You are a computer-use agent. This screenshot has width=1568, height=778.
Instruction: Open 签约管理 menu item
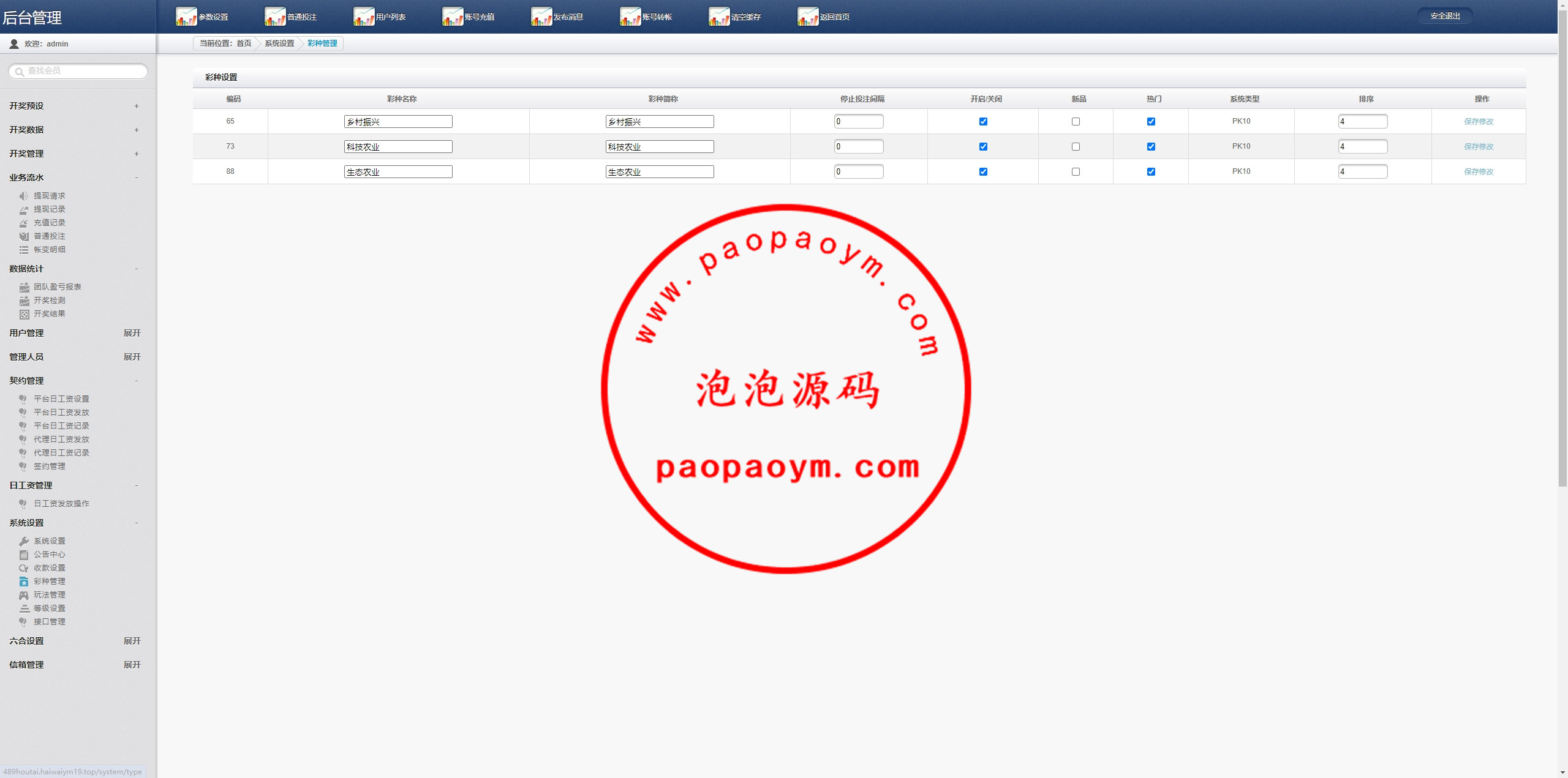pyautogui.click(x=50, y=466)
